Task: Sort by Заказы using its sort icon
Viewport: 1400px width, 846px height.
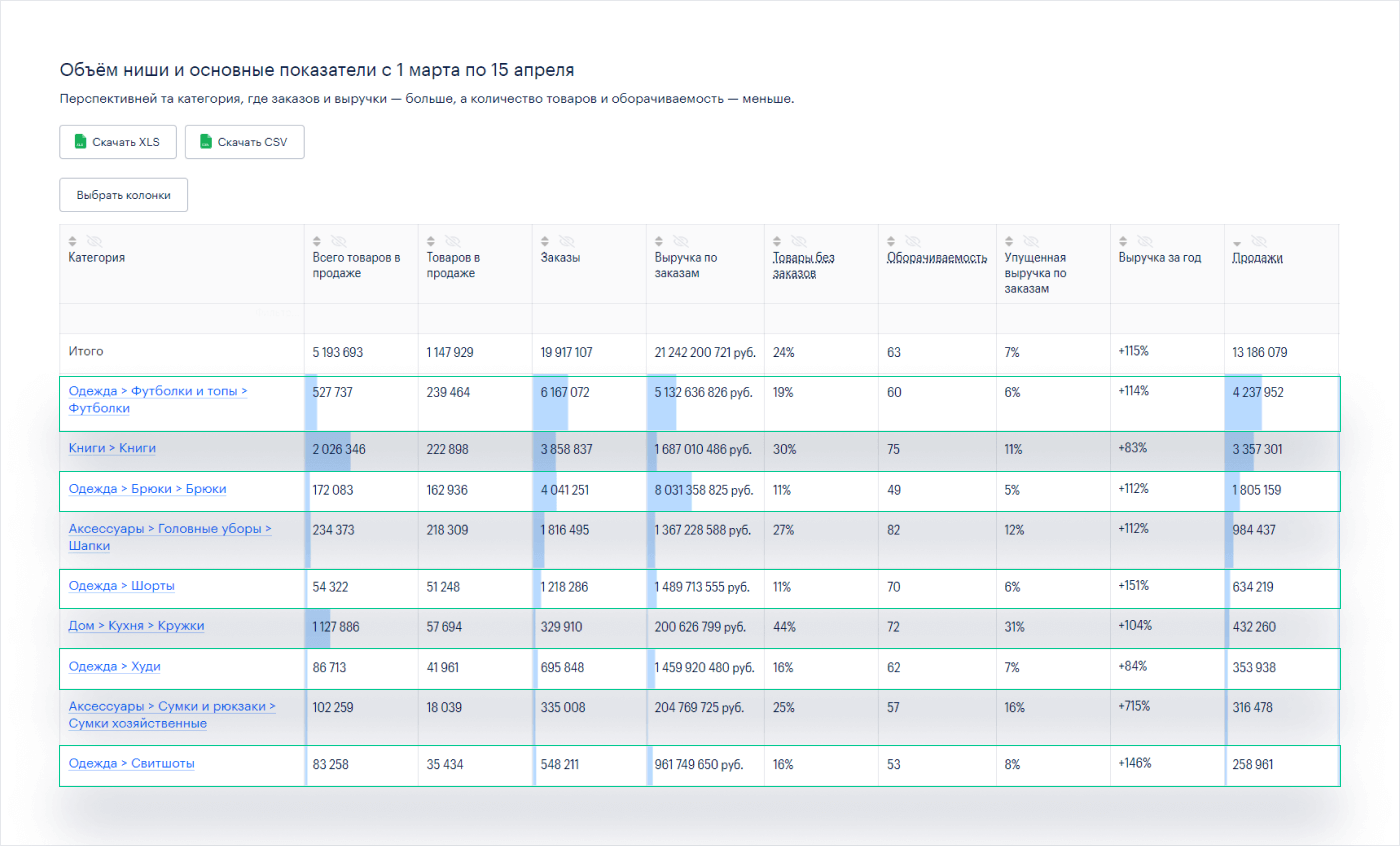Action: pos(546,240)
